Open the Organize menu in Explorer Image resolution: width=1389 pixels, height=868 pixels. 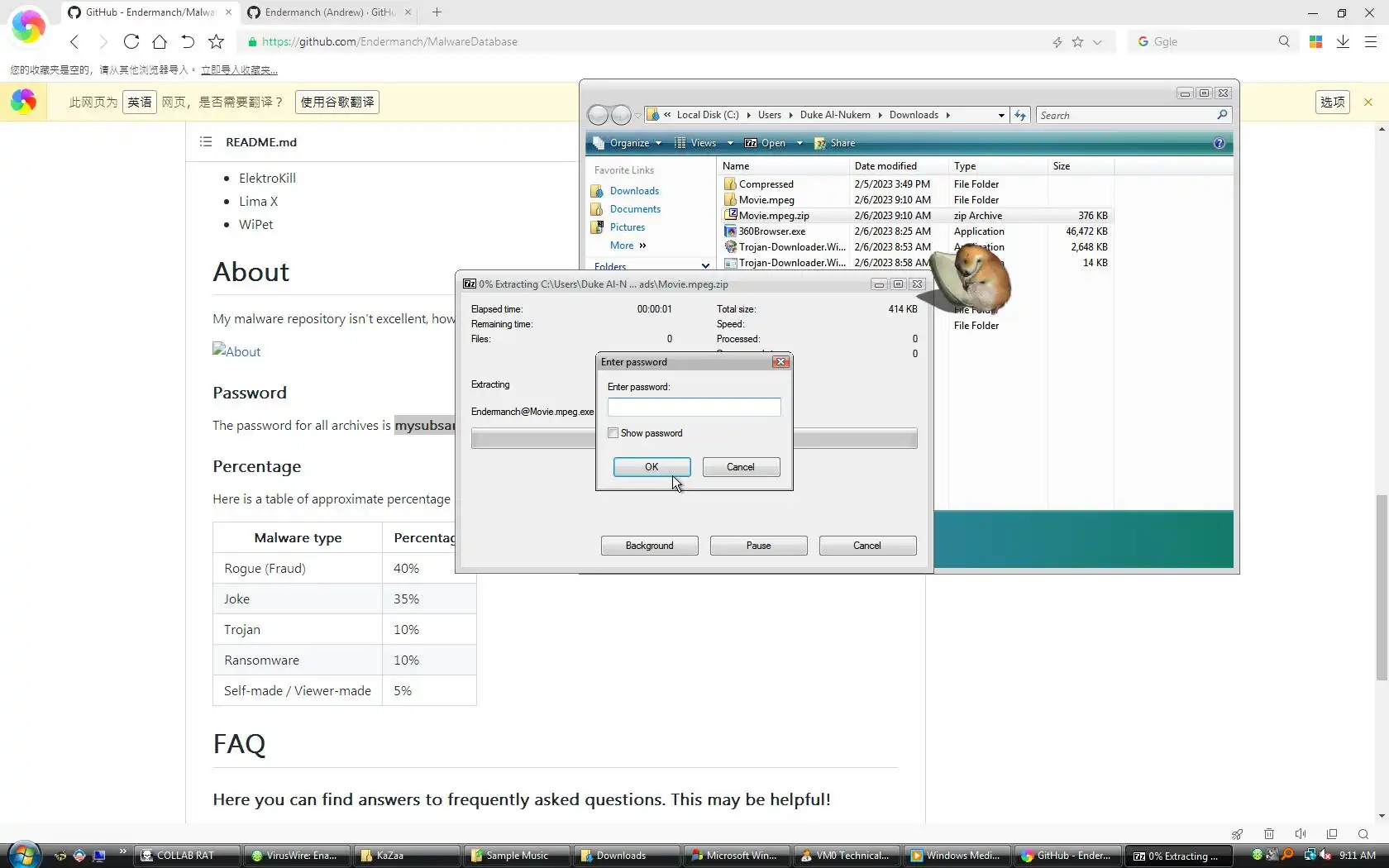point(628,143)
